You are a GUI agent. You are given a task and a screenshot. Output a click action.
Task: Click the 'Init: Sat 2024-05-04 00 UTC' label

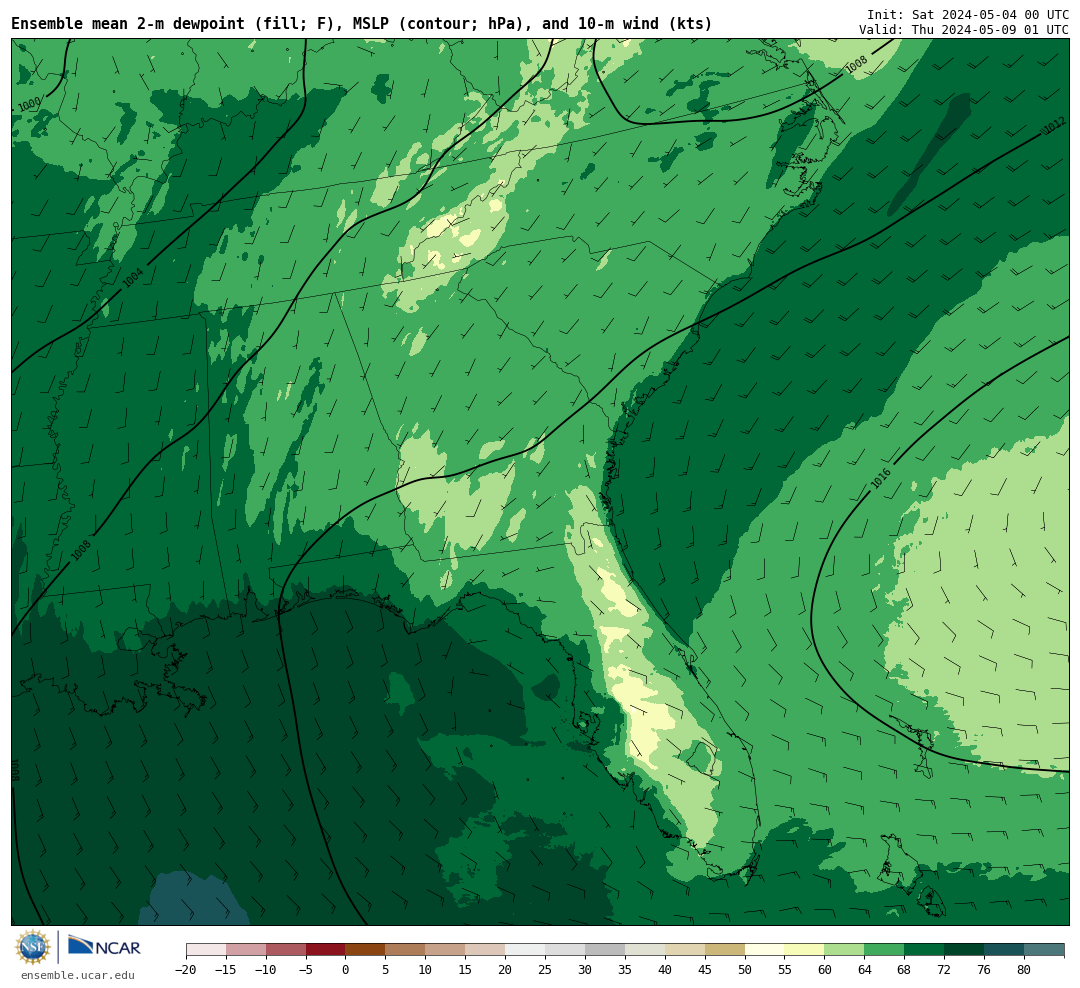968,15
